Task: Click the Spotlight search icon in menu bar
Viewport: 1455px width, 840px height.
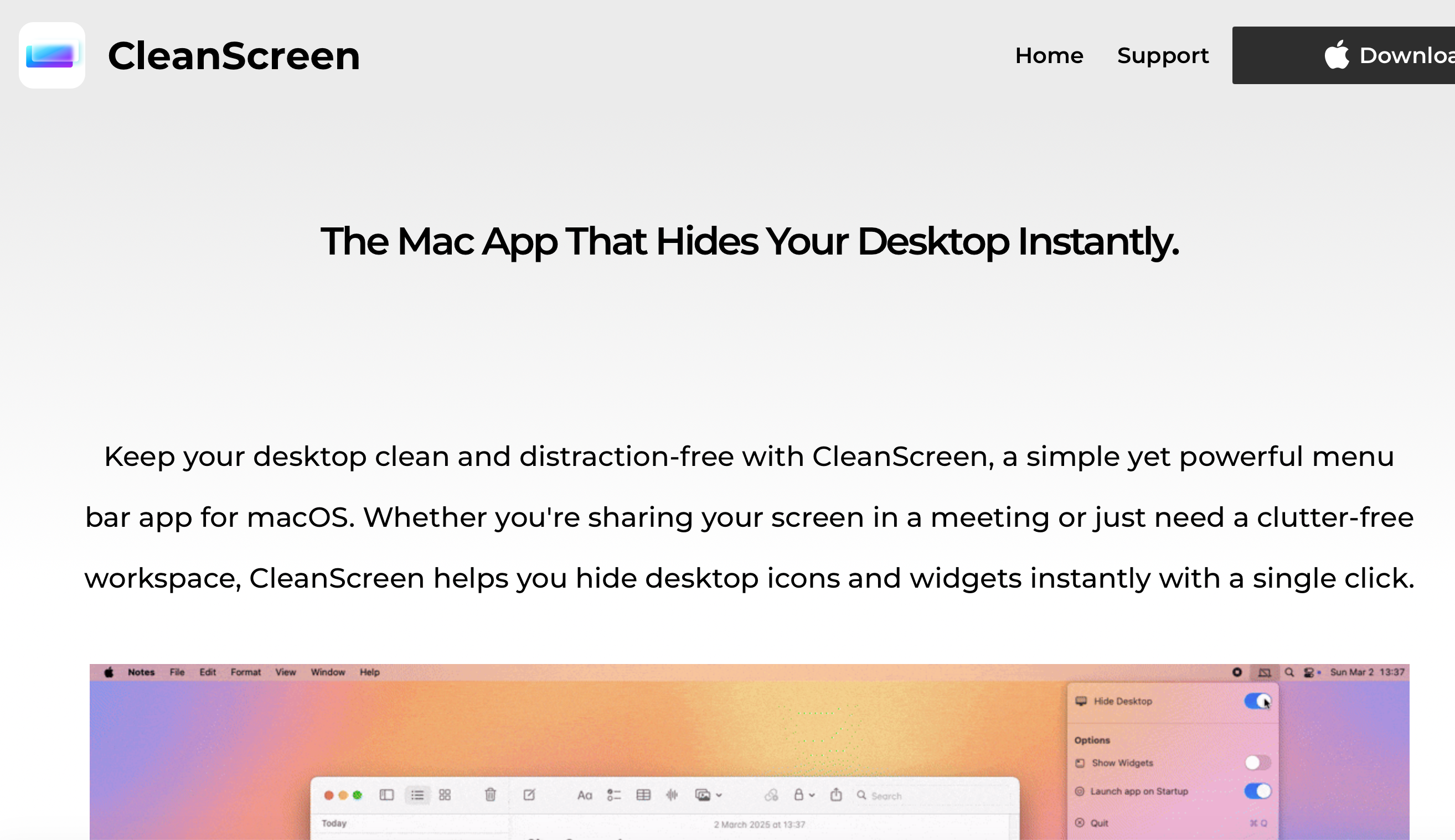Action: [1289, 672]
